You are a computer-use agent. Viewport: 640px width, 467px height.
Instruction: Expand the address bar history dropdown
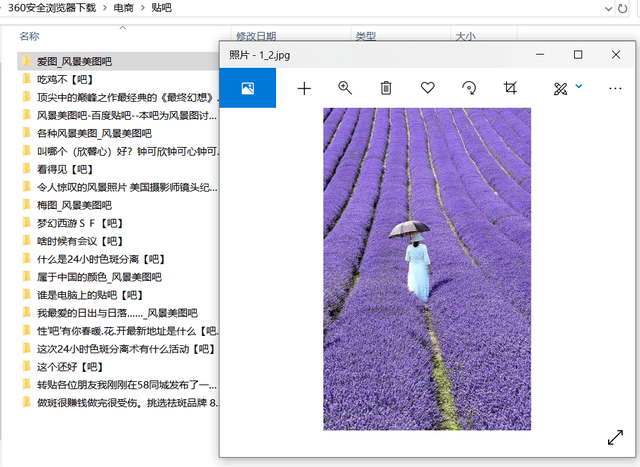click(x=609, y=8)
